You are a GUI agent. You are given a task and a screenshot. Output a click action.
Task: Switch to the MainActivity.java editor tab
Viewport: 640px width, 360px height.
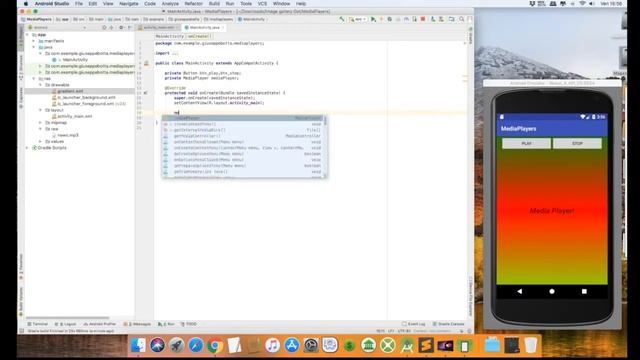tap(204, 28)
